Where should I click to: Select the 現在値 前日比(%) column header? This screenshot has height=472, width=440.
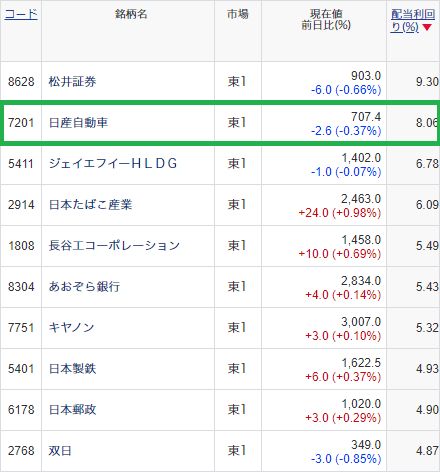click(326, 20)
